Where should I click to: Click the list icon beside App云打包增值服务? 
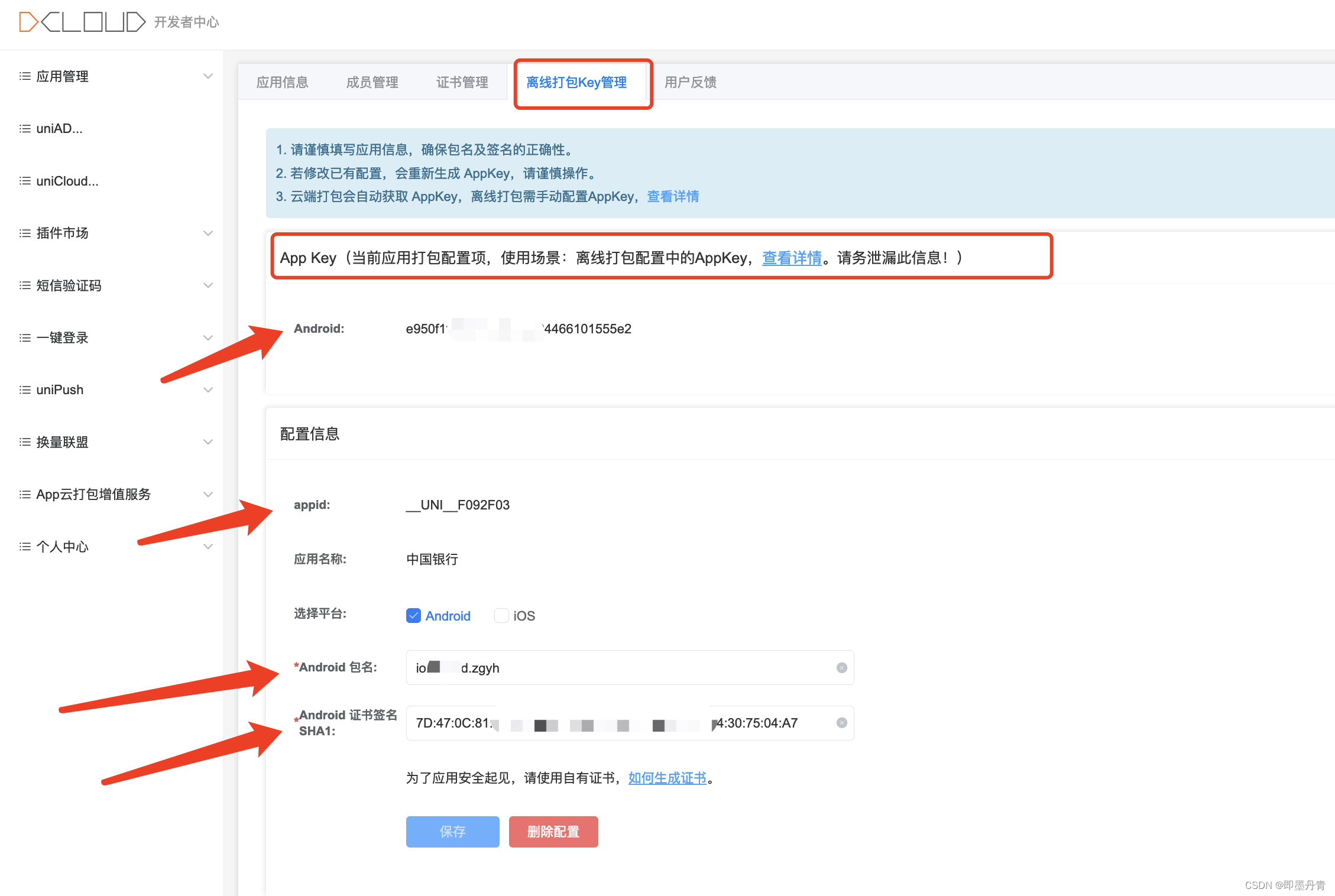click(x=25, y=494)
